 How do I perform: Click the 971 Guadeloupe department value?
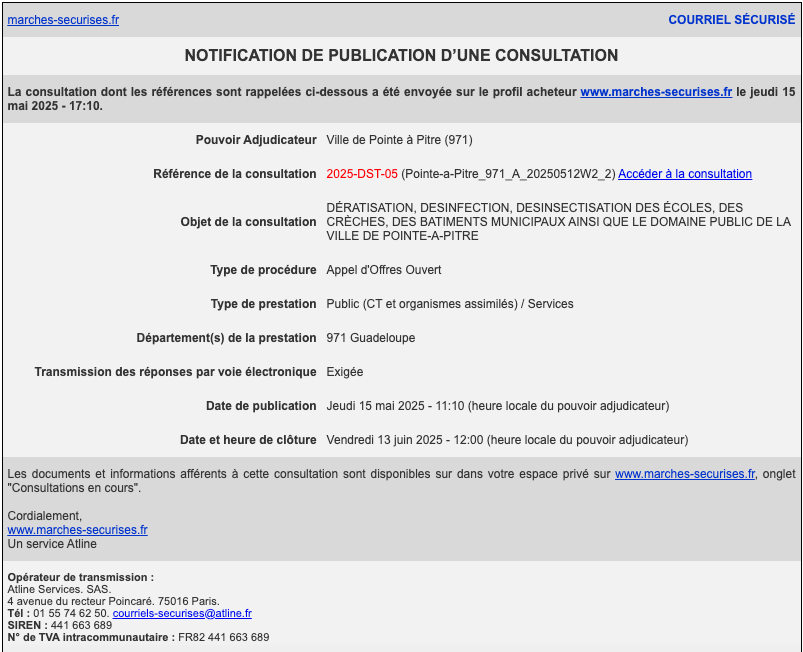point(370,338)
